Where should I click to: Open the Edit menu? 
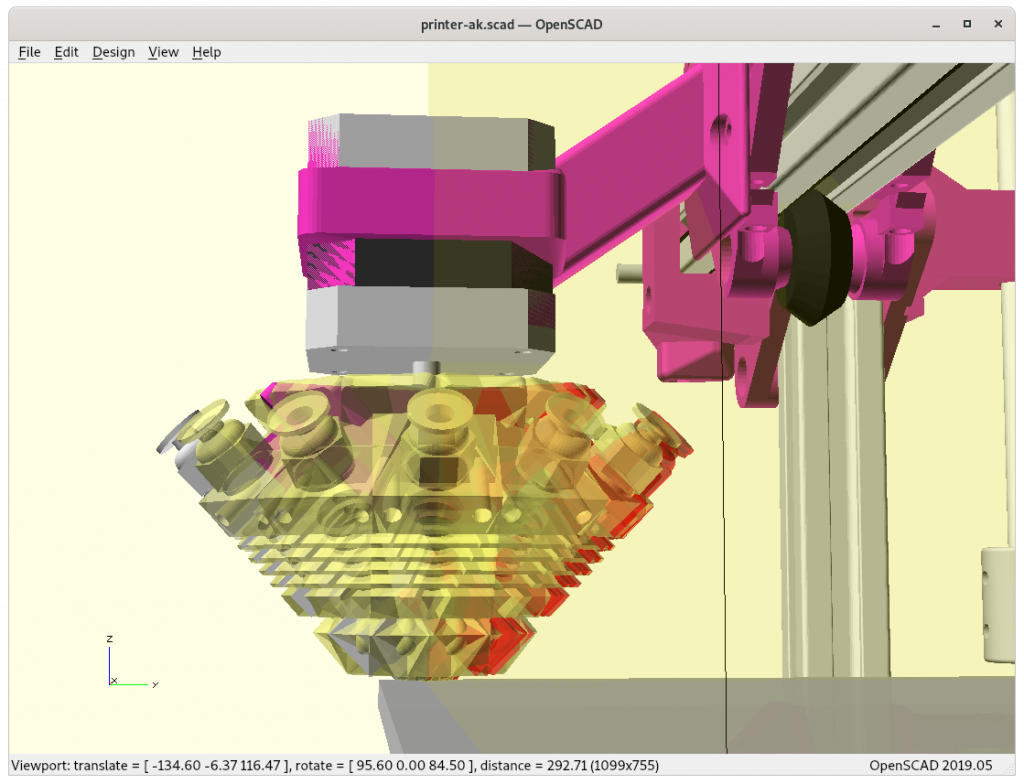(x=66, y=52)
